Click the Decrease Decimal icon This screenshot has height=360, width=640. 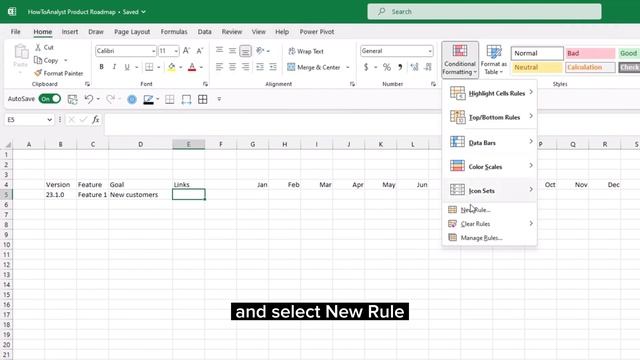pos(428,67)
